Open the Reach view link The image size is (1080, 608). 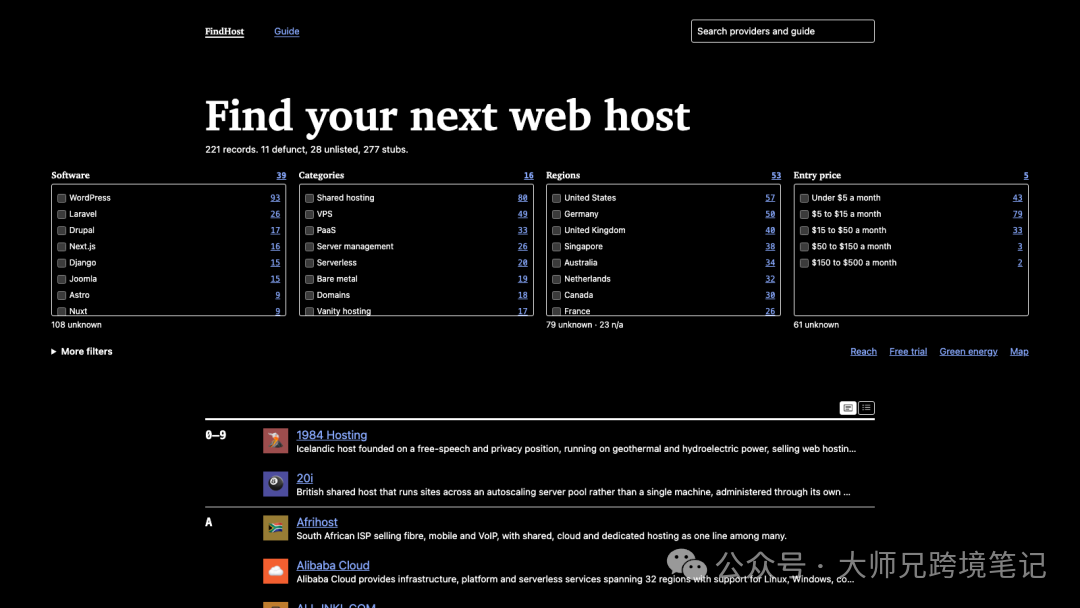pos(863,351)
